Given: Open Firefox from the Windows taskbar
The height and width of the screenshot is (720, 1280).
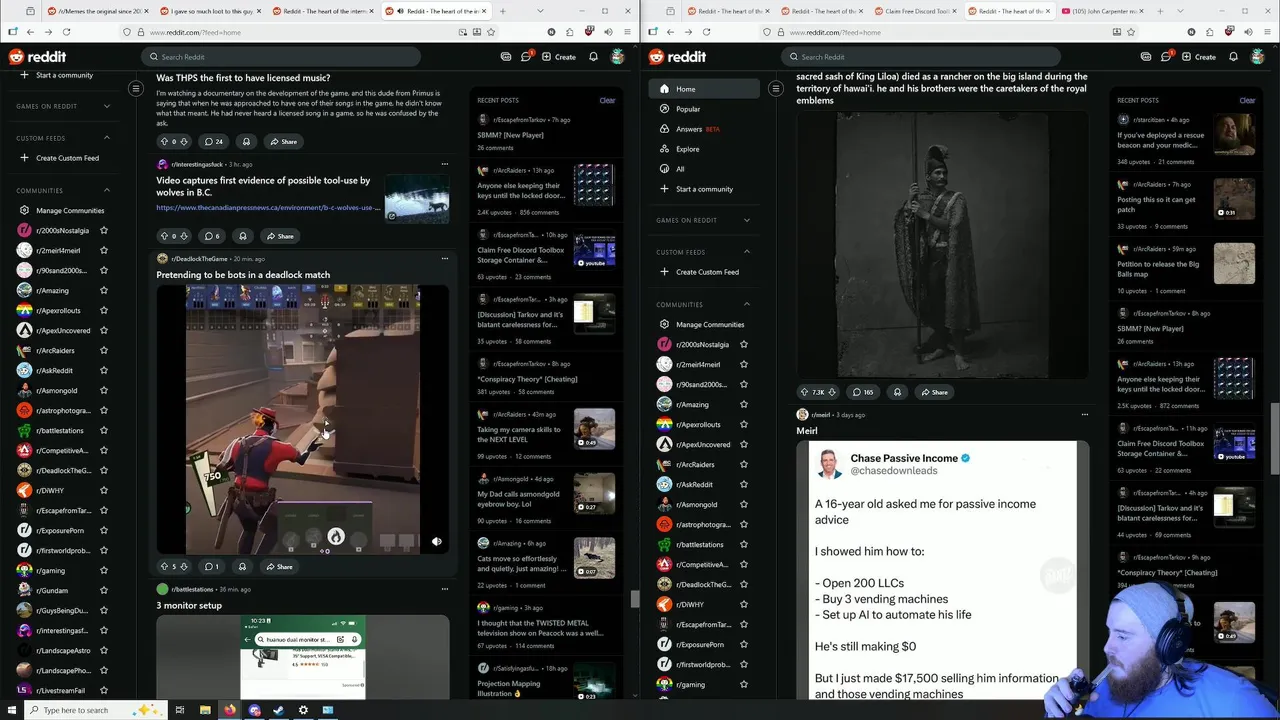Looking at the screenshot, I should coord(230,710).
